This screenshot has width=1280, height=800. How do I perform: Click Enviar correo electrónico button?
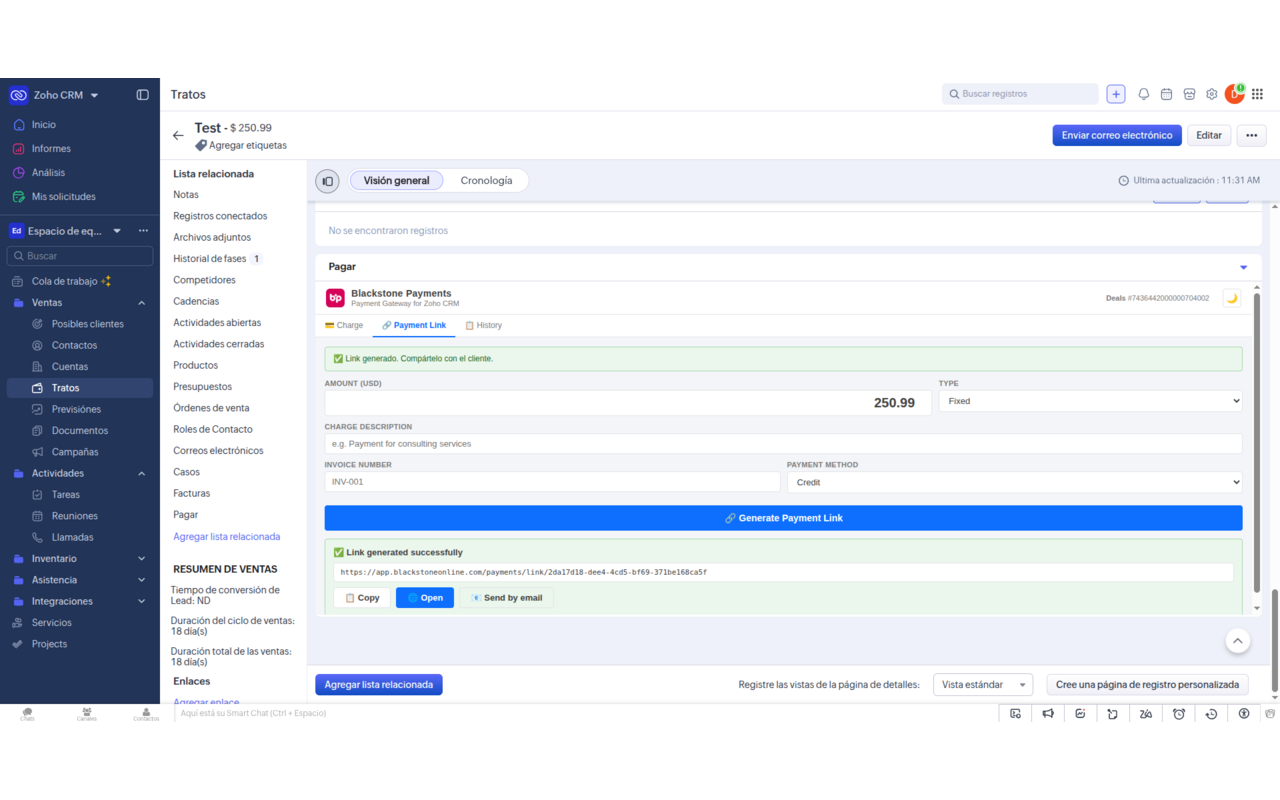coord(1117,135)
